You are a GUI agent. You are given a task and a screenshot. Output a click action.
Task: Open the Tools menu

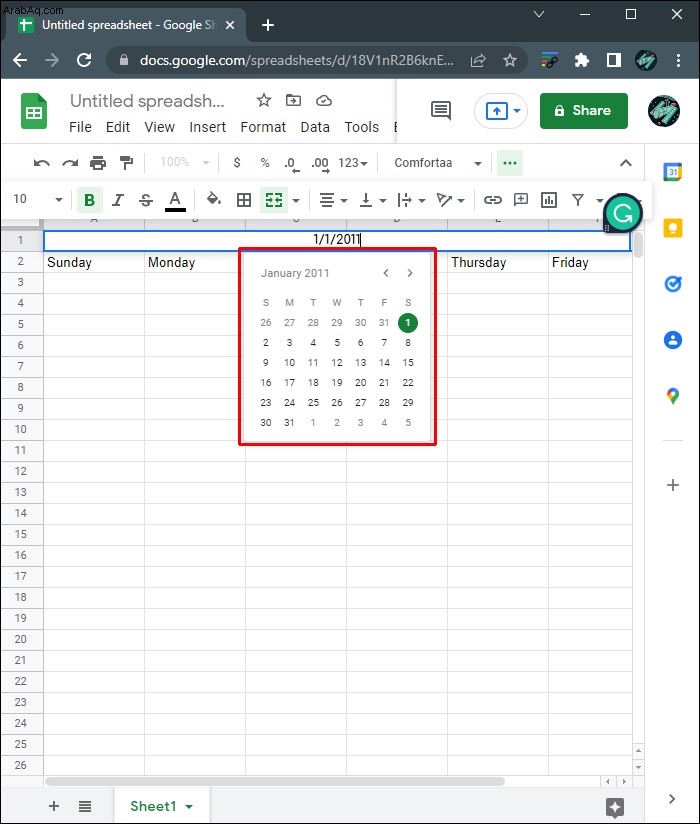coord(362,127)
